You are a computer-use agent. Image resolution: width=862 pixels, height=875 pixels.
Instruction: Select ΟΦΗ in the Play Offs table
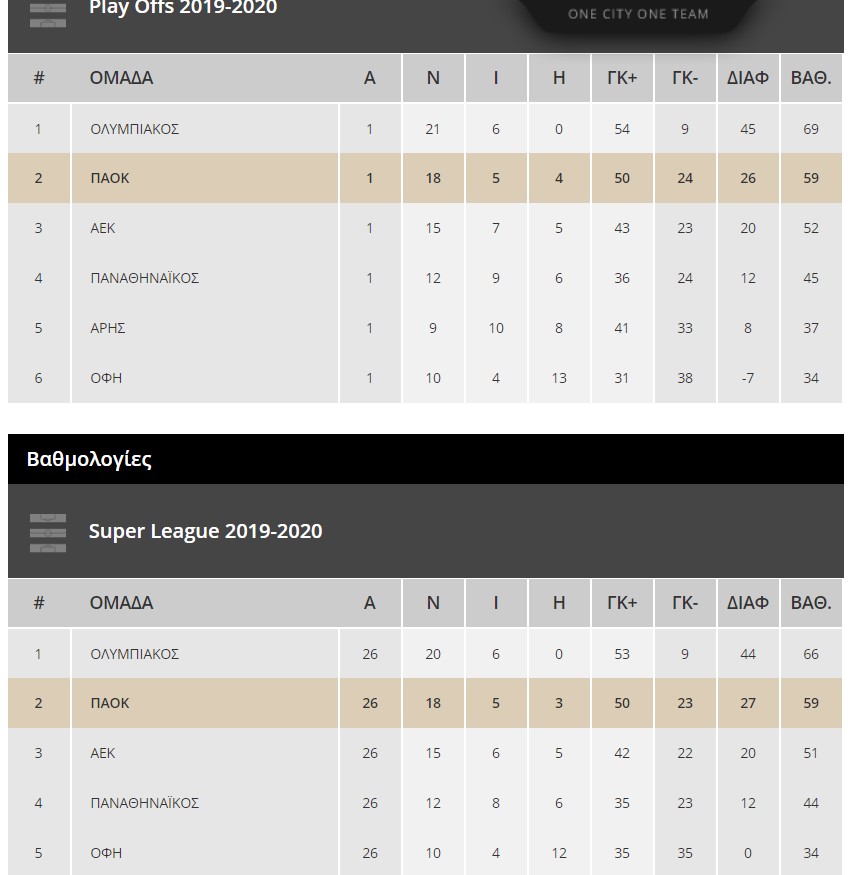(x=106, y=378)
